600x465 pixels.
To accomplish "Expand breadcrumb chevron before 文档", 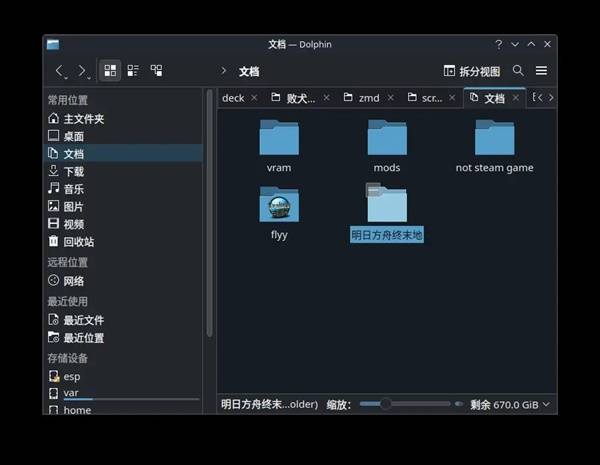I will 223,71.
